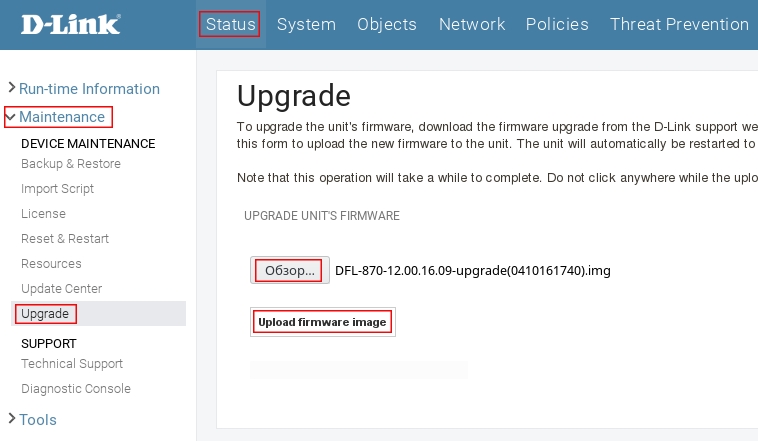Open Backup & Restore page

(71, 164)
